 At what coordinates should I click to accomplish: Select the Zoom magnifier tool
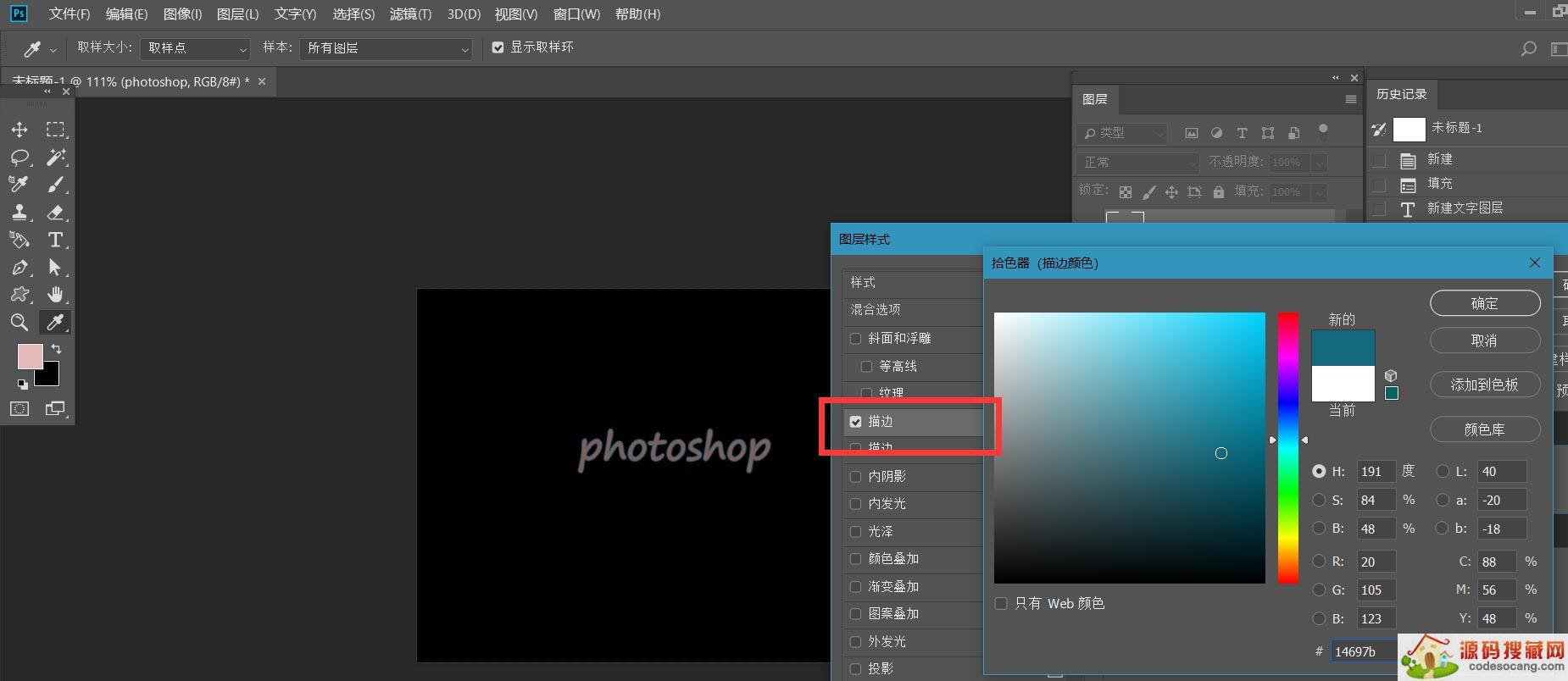point(19,322)
